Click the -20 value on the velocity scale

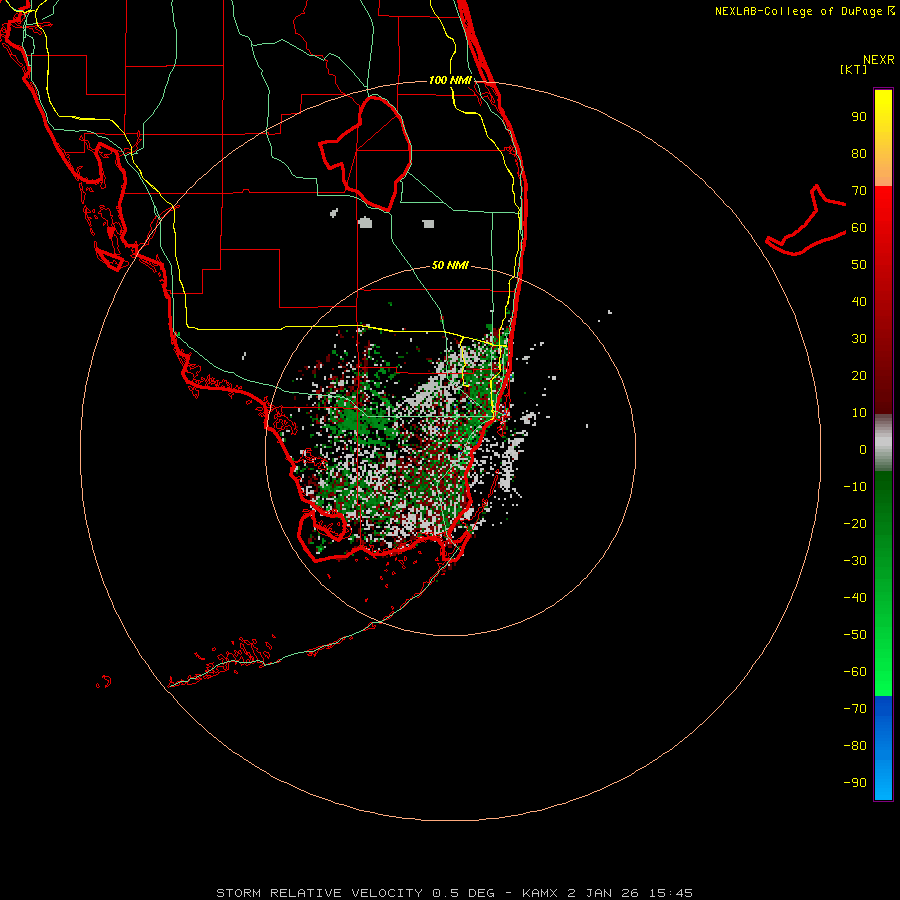click(855, 524)
